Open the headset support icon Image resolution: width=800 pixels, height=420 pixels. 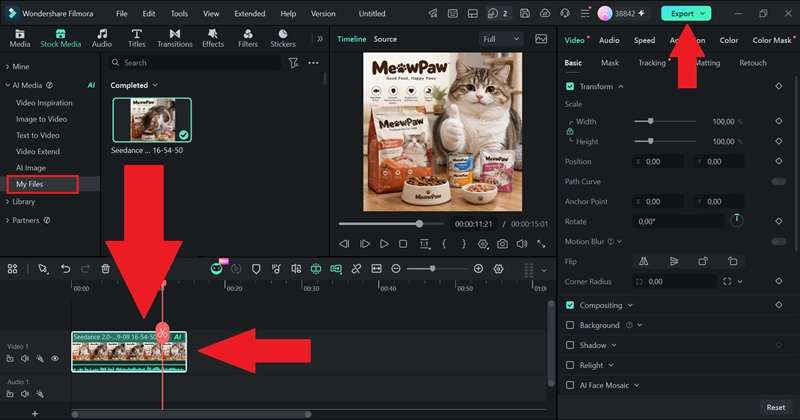pos(565,13)
